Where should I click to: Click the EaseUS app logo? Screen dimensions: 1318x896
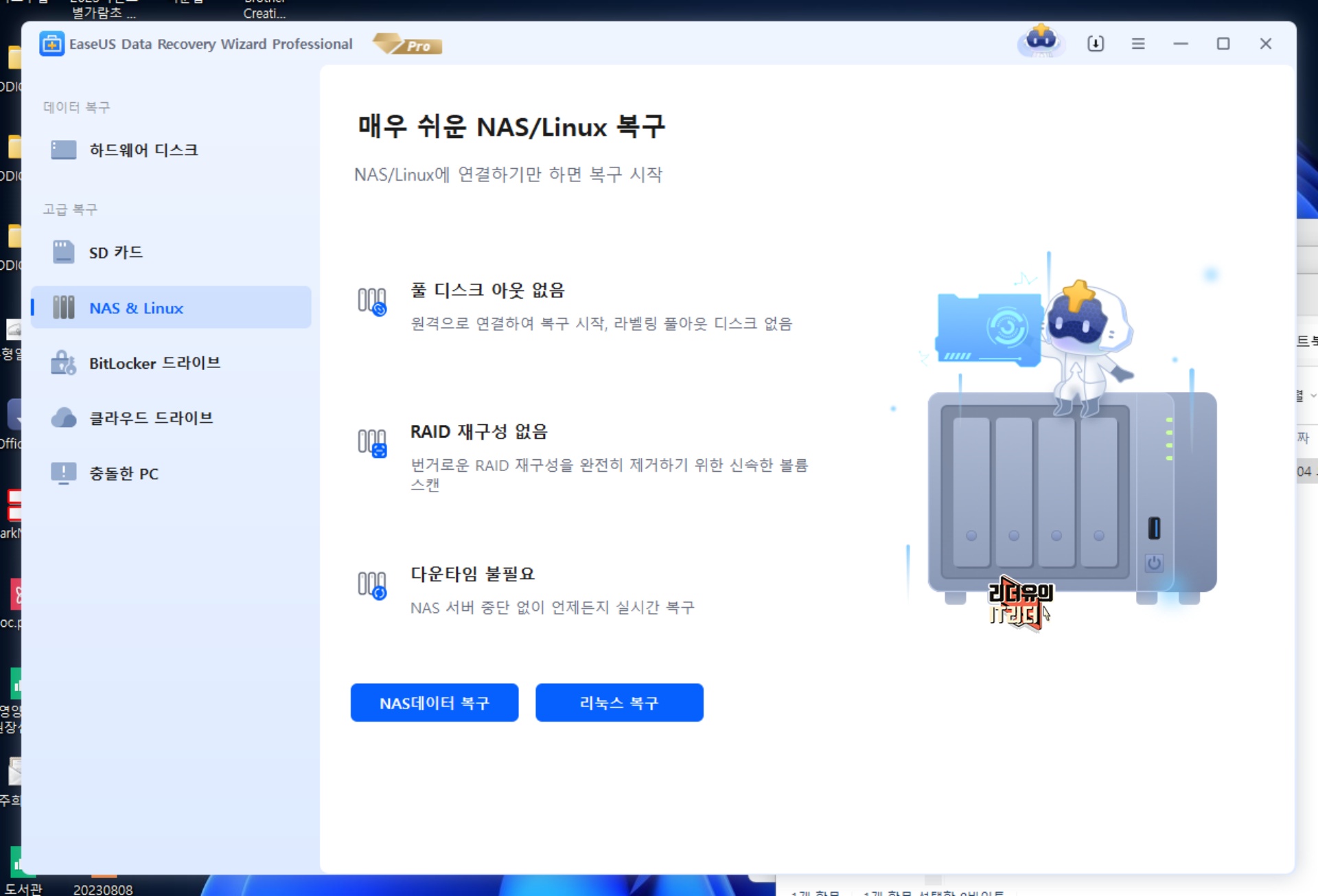pos(51,44)
